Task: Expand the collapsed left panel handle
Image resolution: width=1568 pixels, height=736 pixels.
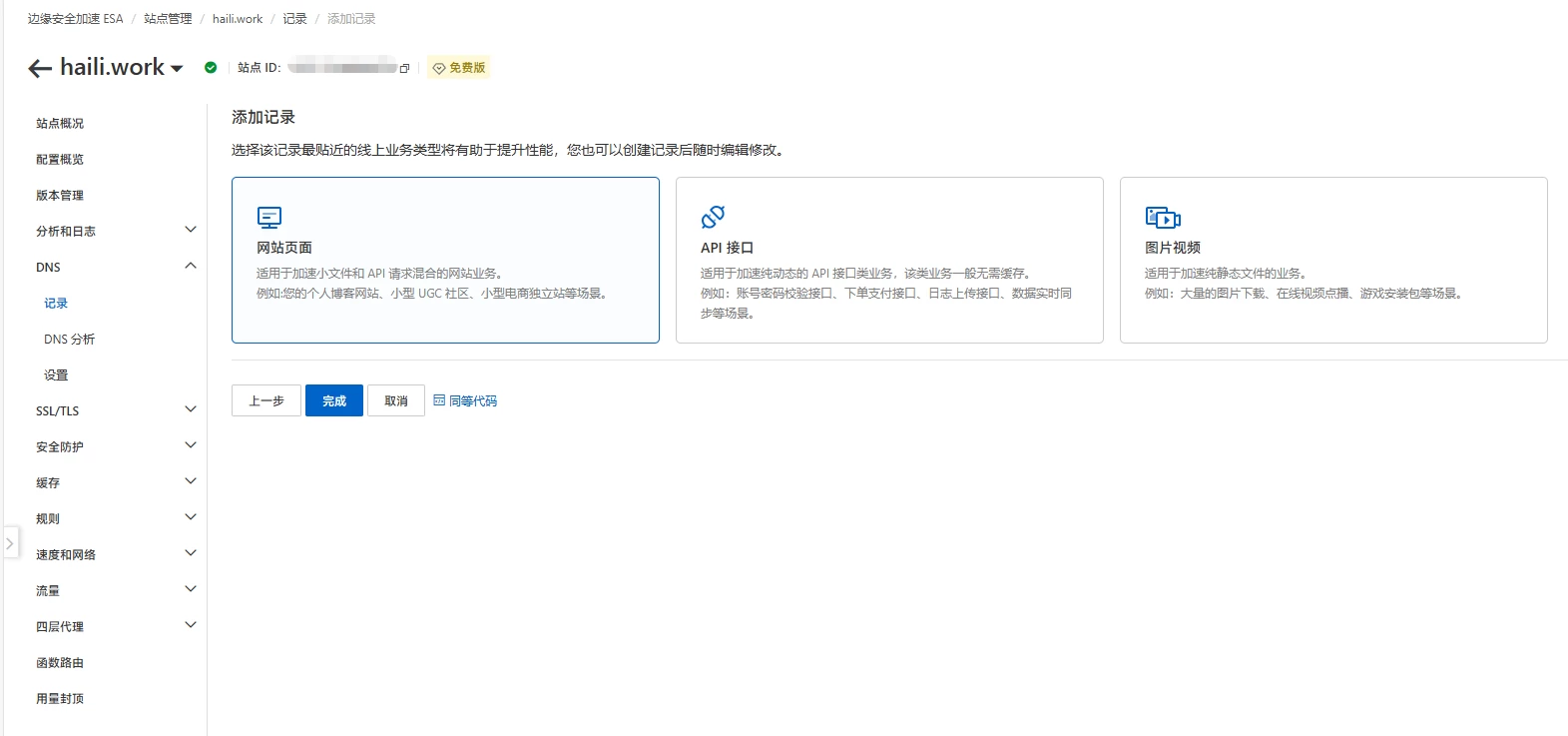Action: pos(10,543)
